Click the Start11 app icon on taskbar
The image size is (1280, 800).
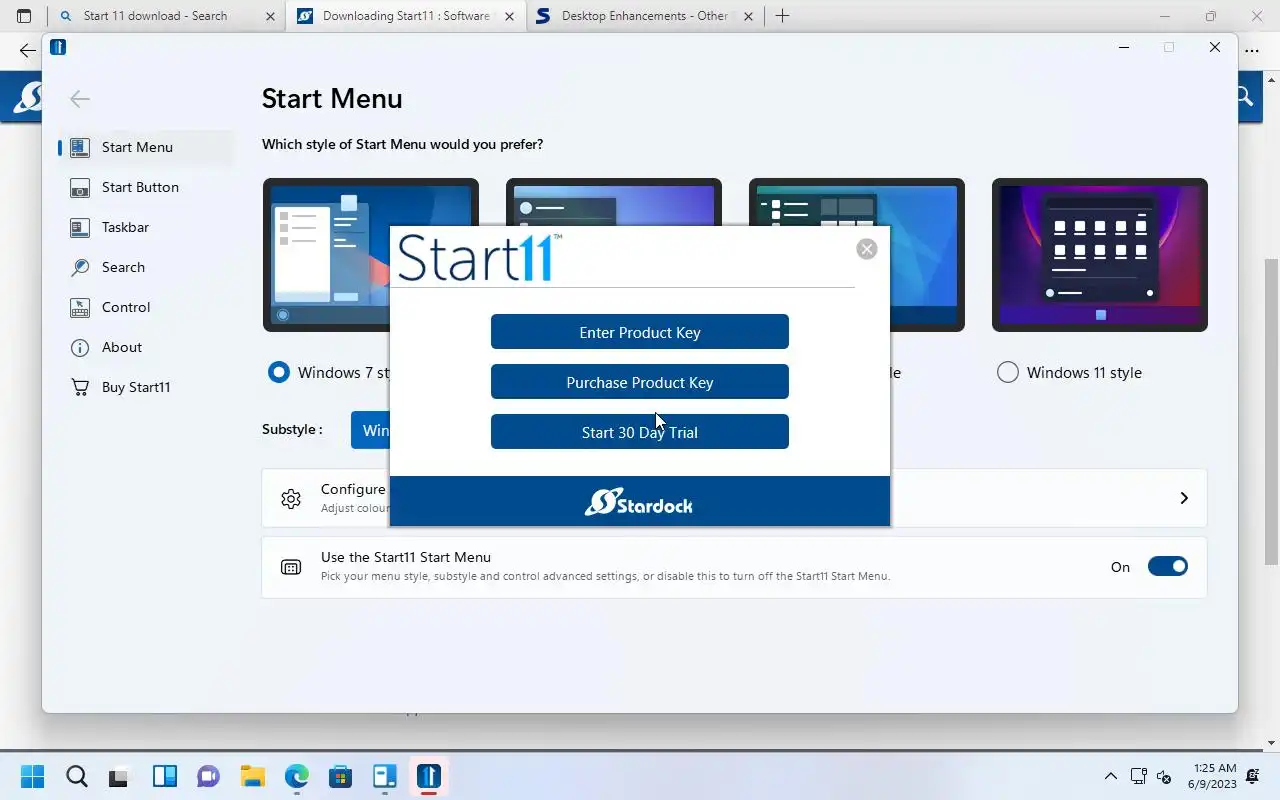429,776
